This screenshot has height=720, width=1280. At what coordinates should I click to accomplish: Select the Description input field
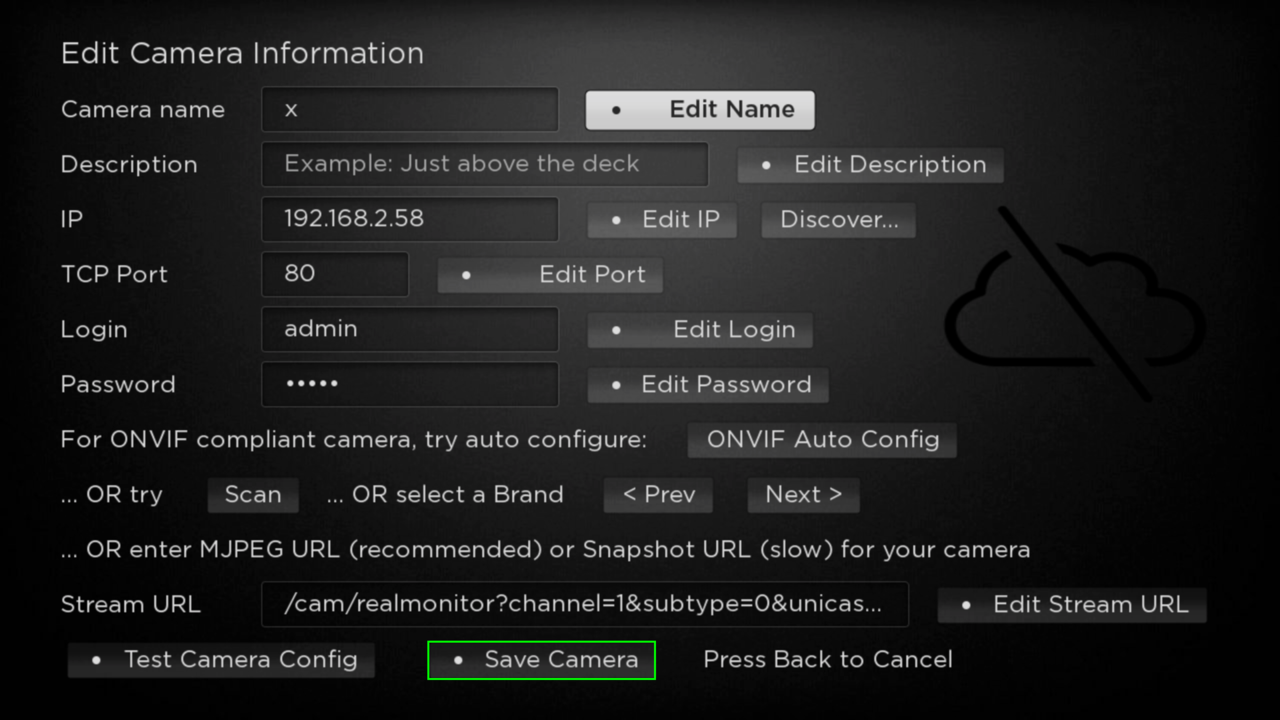coord(485,164)
